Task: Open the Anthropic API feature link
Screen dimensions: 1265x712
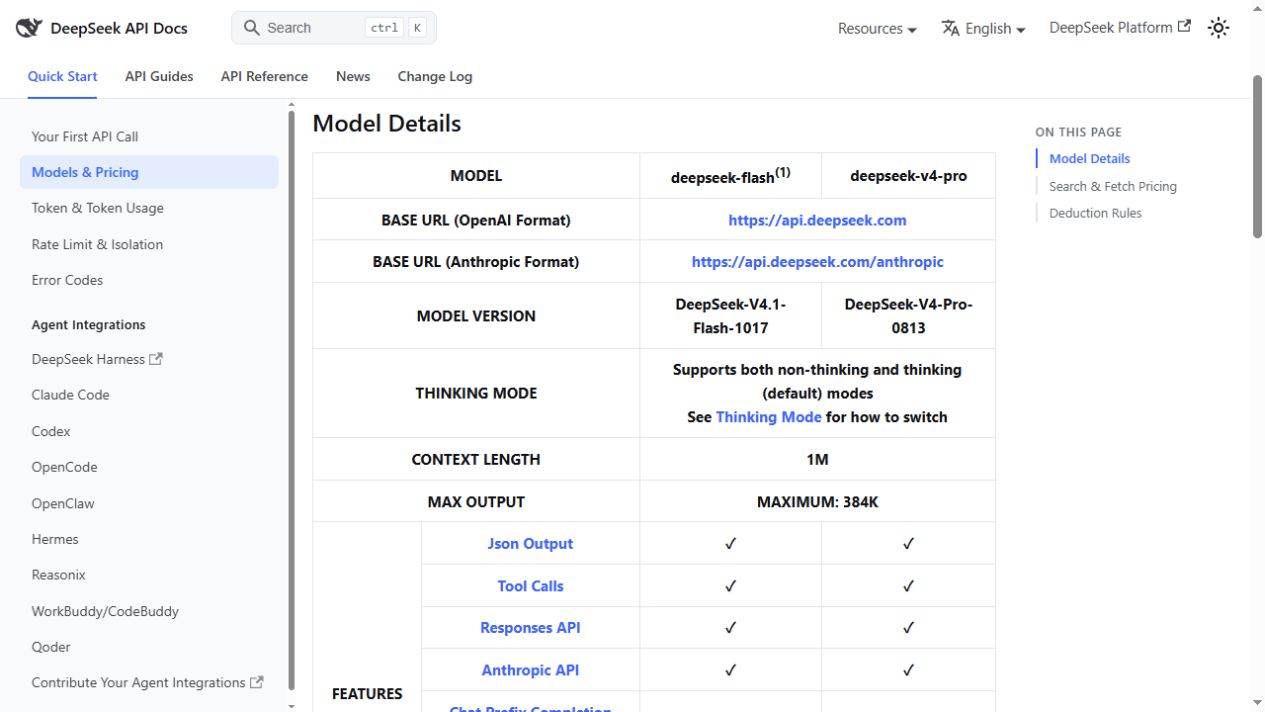Action: coord(530,670)
